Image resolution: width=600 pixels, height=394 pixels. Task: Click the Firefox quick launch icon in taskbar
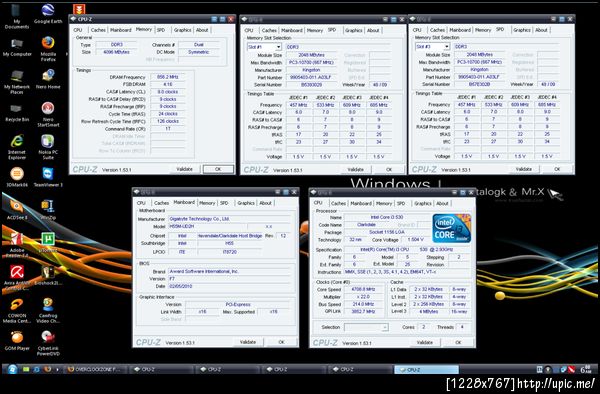click(x=48, y=370)
